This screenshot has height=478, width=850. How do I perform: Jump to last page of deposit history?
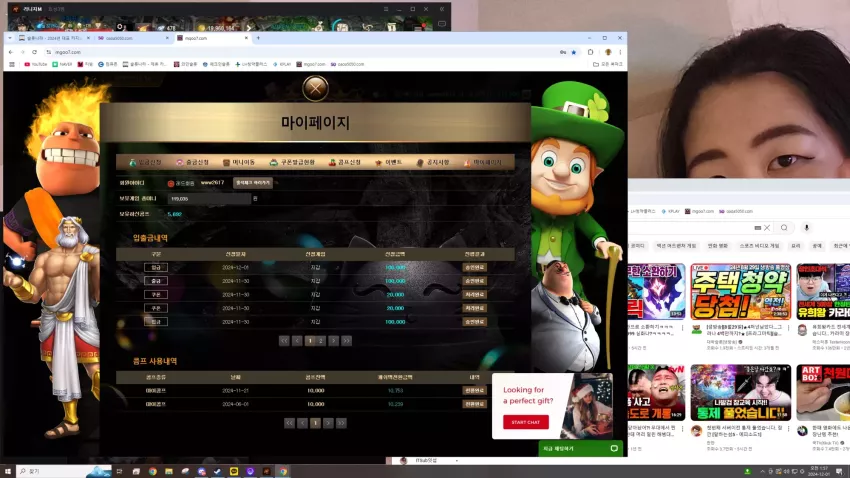click(x=346, y=341)
